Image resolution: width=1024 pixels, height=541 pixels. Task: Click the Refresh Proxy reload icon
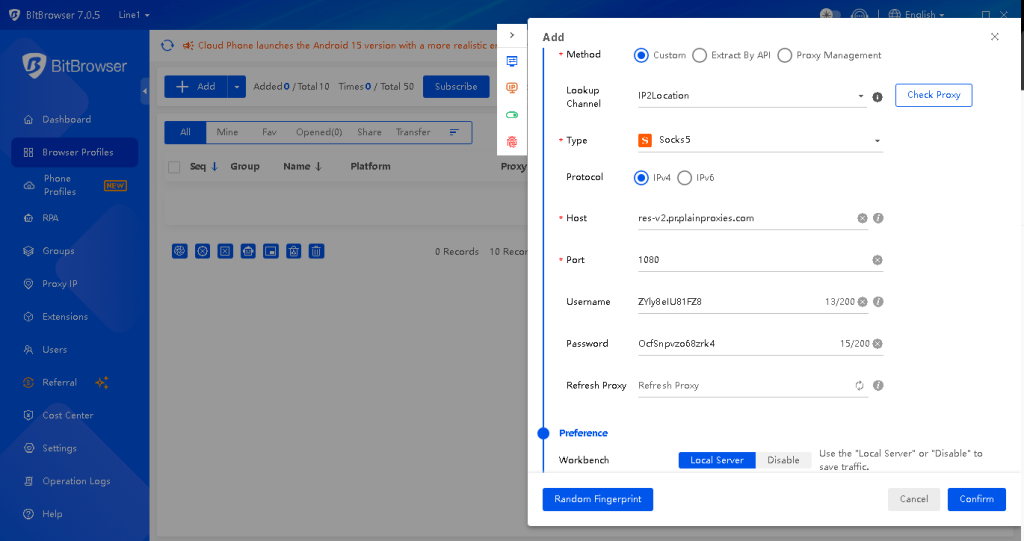pyautogui.click(x=859, y=385)
